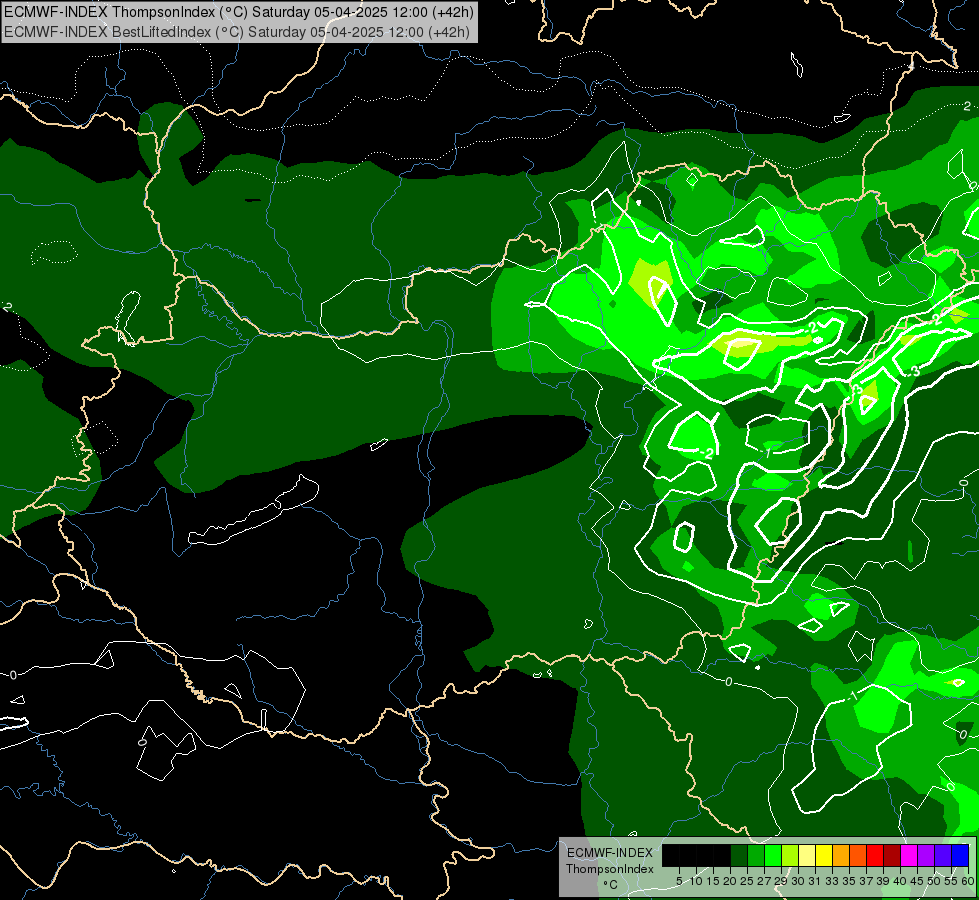Select the indigo 50–55 legend swatch
The image size is (979, 900).
point(943,855)
